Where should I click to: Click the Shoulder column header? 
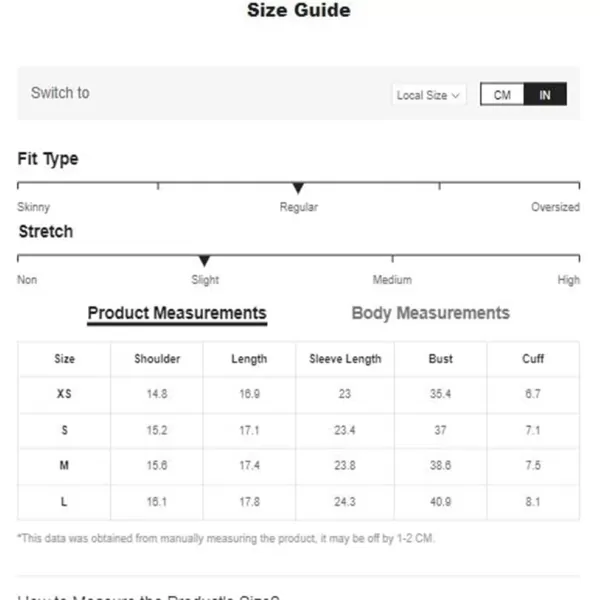(x=157, y=359)
